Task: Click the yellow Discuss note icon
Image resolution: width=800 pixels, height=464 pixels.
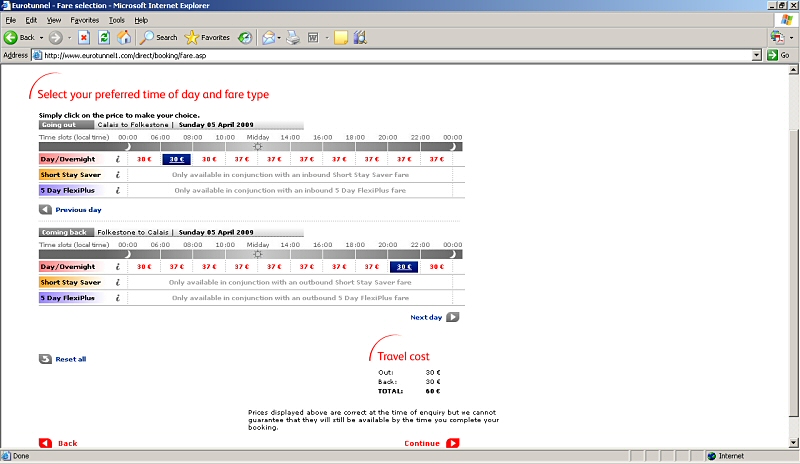Action: 340,37
